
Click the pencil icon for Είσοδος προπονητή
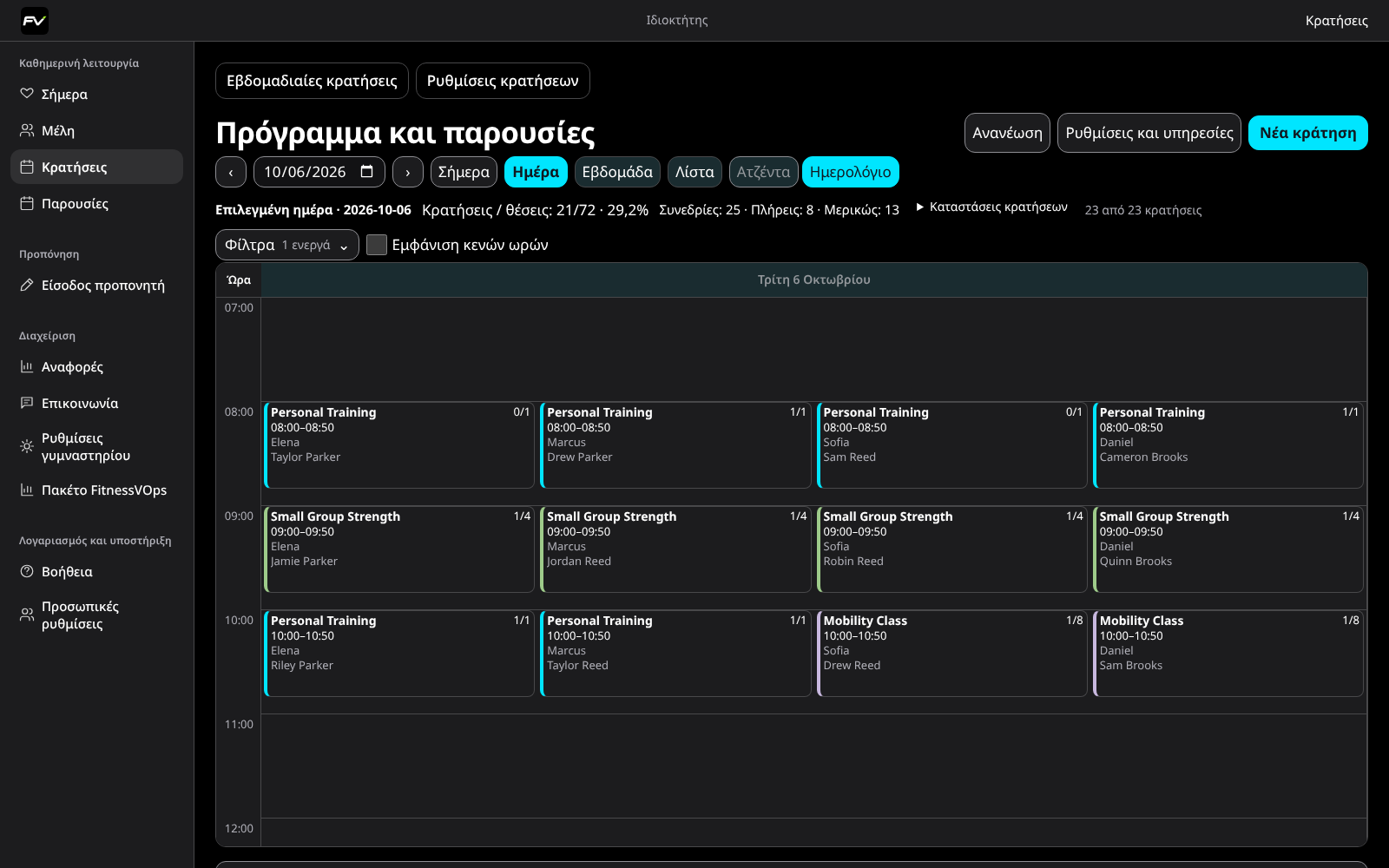[27, 285]
